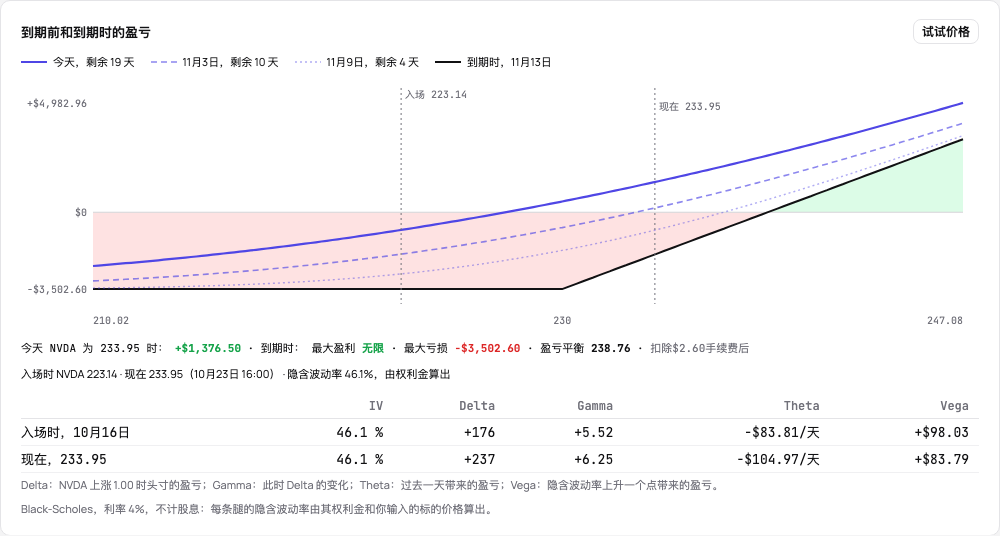Click the $0 y-axis label
The width and height of the screenshot is (1000, 536).
[x=81, y=212]
